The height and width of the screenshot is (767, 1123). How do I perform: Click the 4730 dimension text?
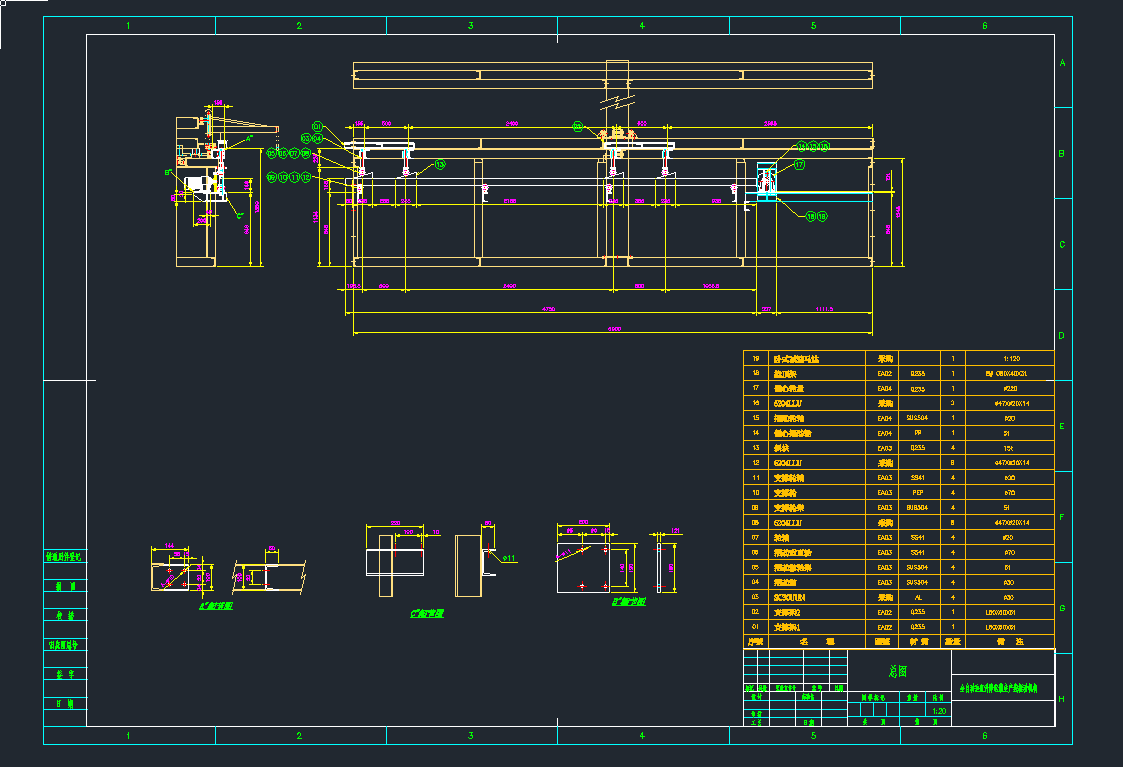(548, 310)
